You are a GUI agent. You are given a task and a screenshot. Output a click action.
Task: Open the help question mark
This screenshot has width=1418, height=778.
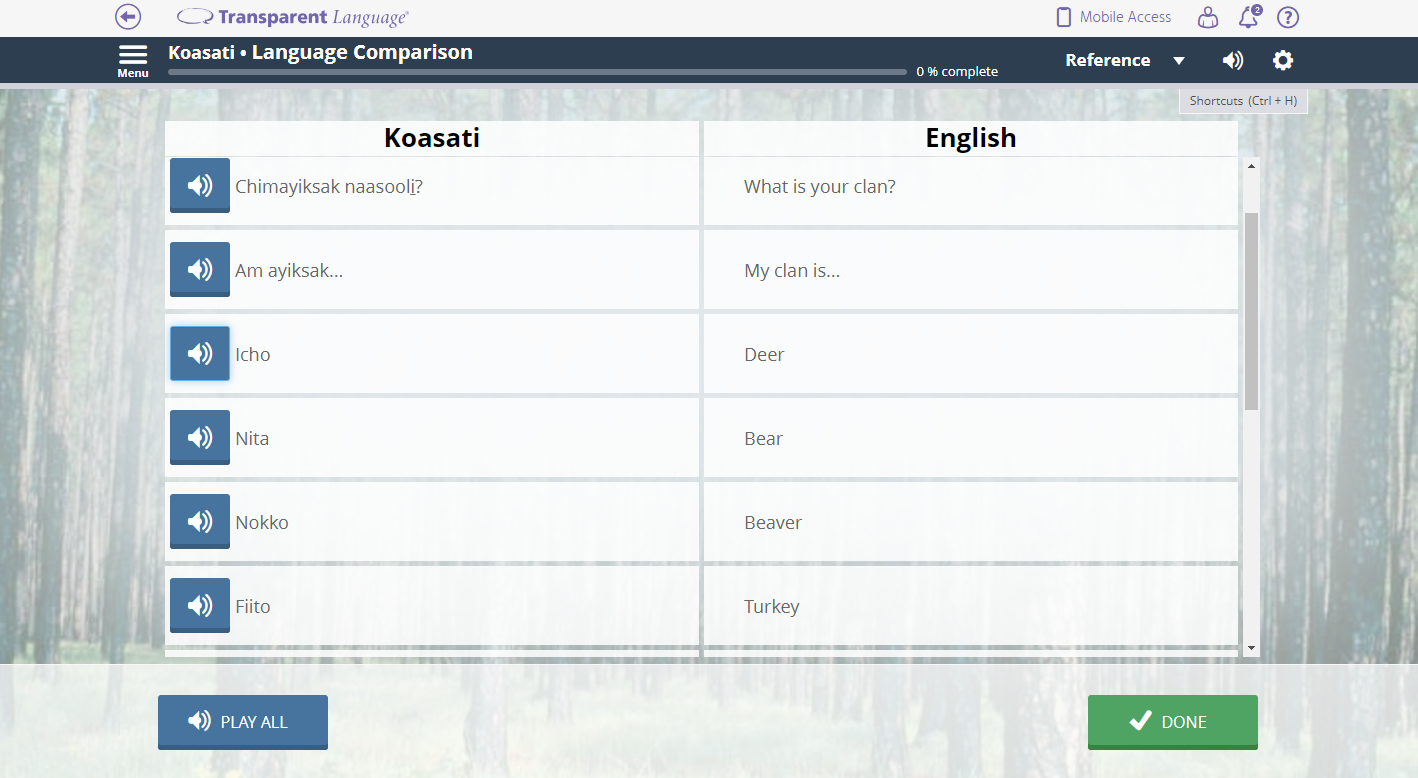[x=1288, y=17]
